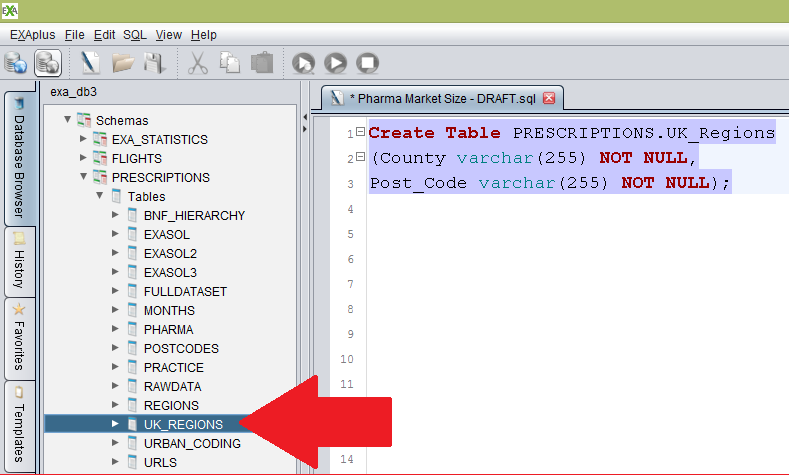789x475 pixels.
Task: Select the BNF_HIERARCHY table
Action: [x=194, y=216]
